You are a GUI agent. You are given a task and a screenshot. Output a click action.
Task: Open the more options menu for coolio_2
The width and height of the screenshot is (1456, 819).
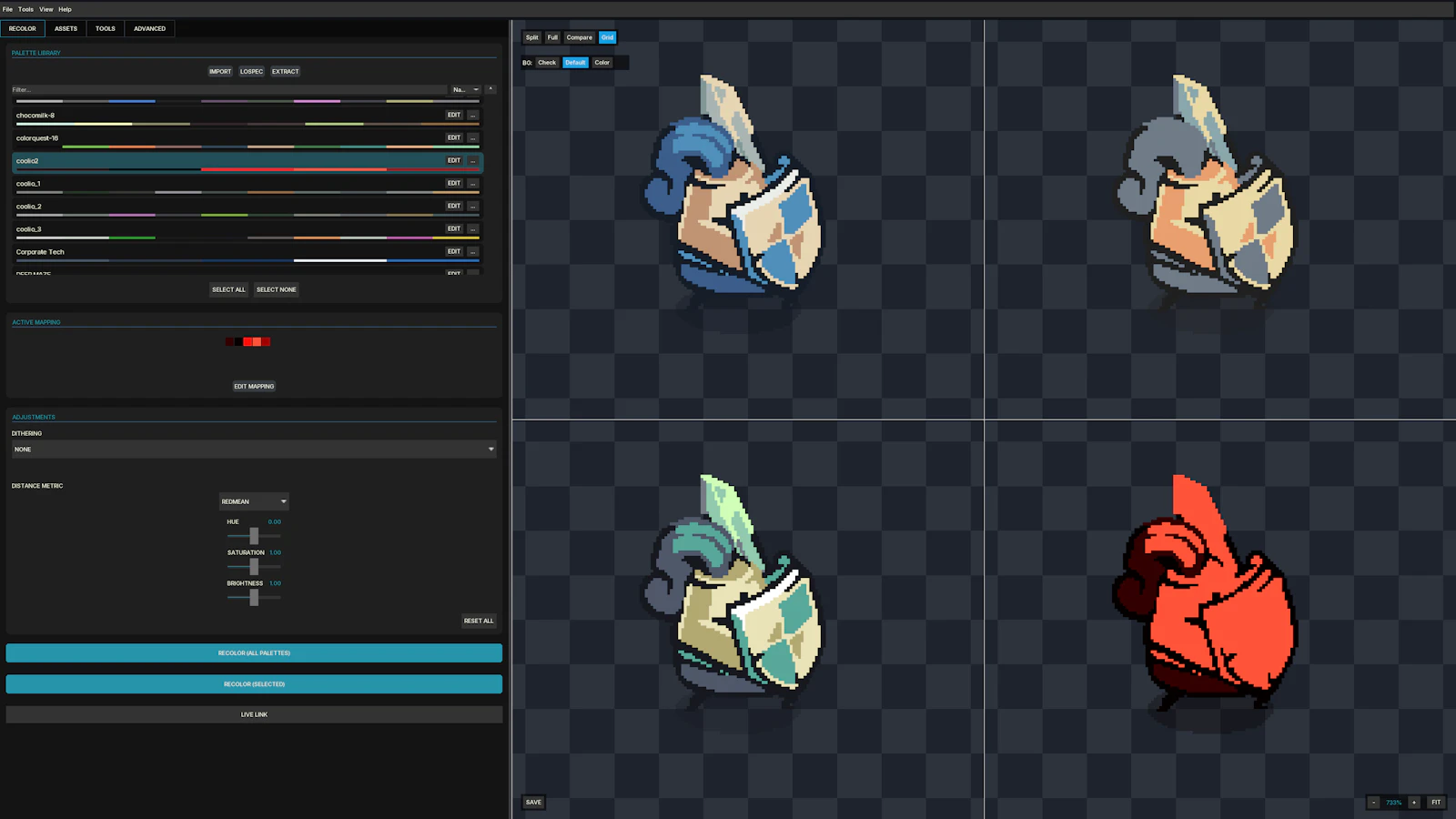pos(472,207)
